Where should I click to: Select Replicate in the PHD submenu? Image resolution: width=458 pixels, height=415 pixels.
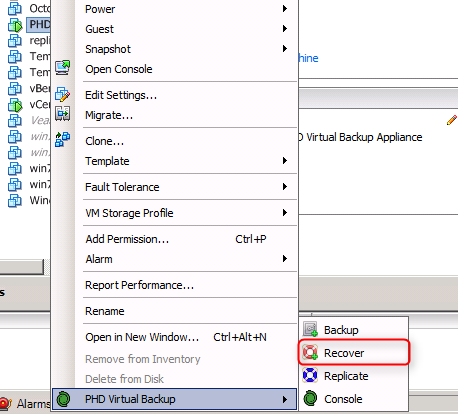click(x=354, y=376)
